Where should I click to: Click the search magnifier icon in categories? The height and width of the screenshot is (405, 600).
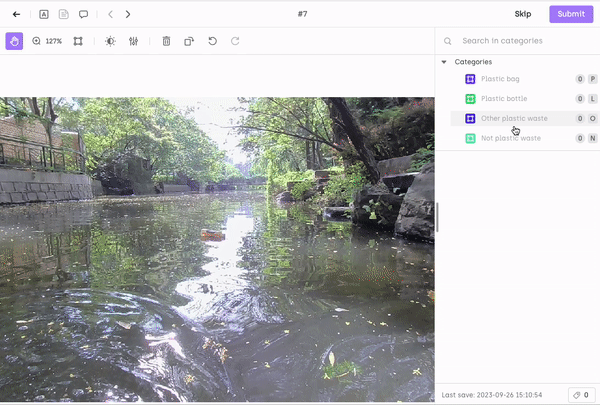click(447, 41)
